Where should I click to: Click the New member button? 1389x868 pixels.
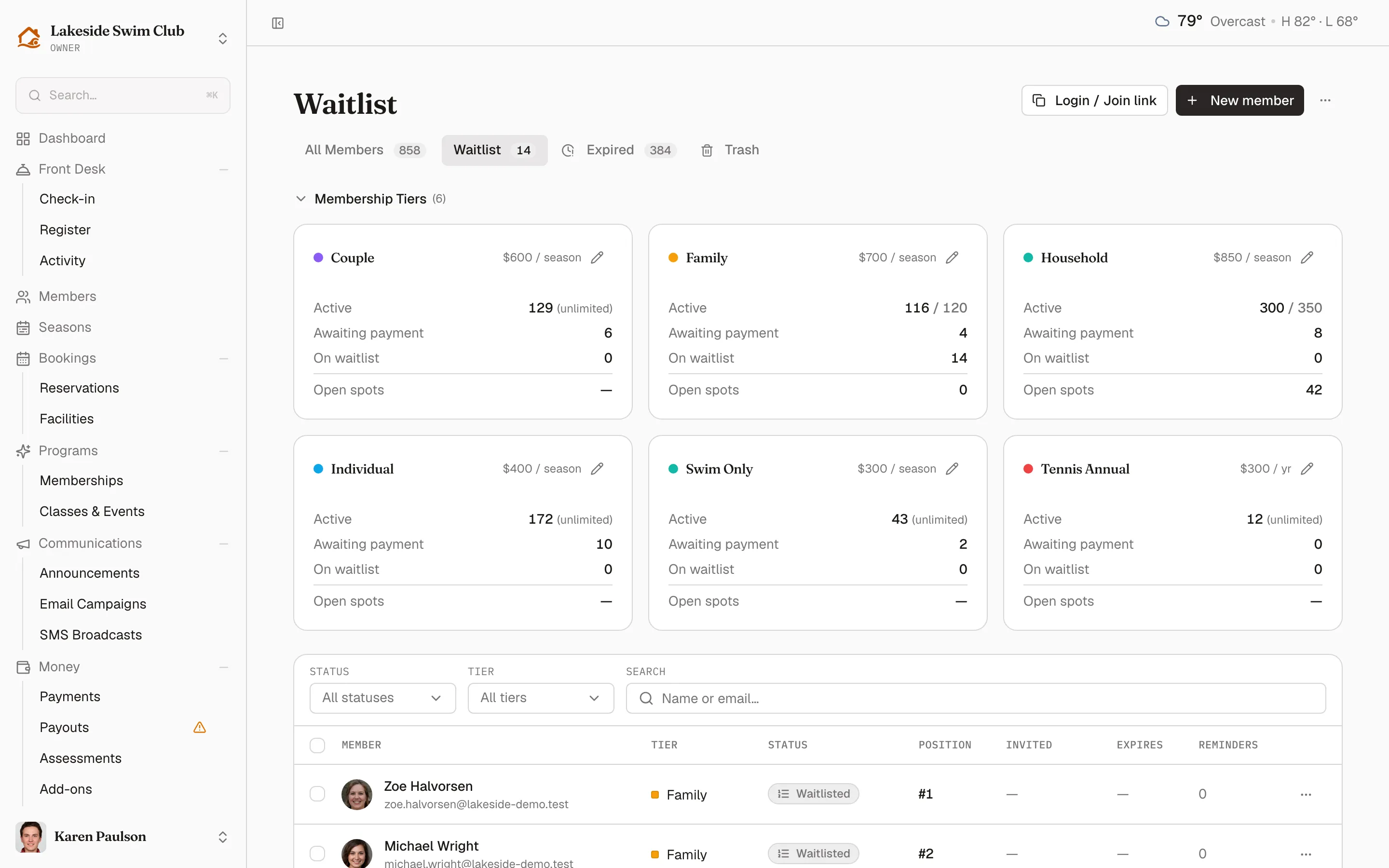(x=1239, y=100)
